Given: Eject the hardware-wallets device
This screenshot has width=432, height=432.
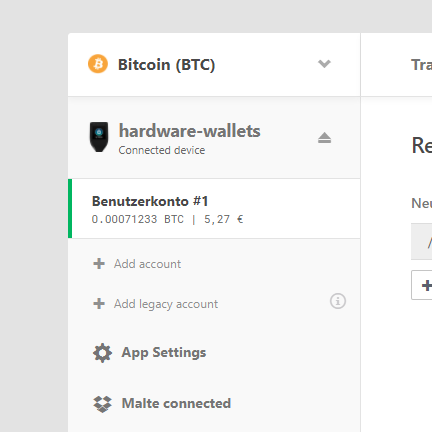Looking at the screenshot, I should pos(324,138).
